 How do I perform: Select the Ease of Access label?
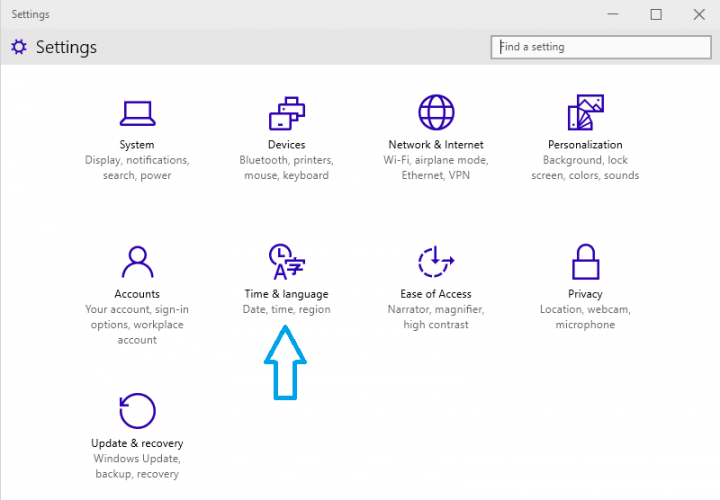tap(436, 294)
